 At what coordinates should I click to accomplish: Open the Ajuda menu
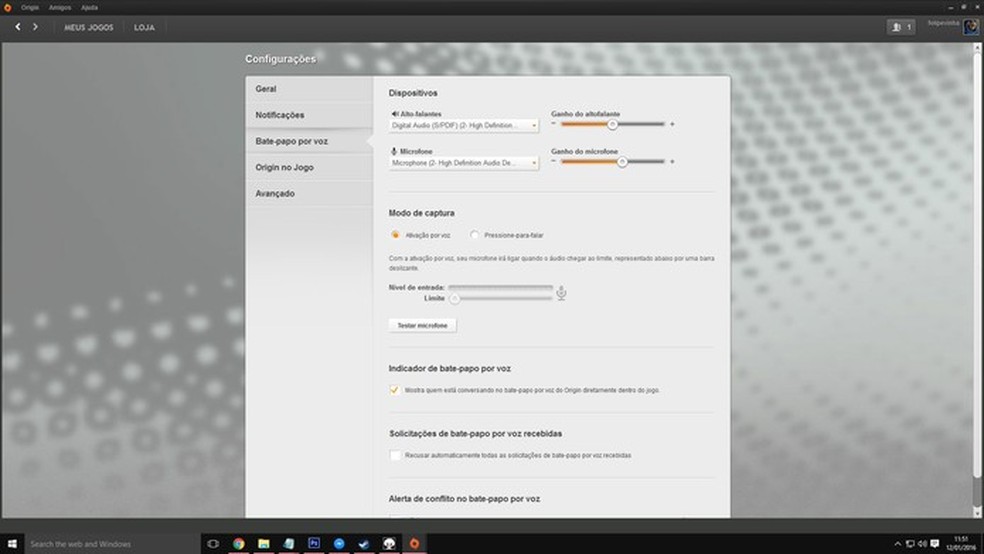pyautogui.click(x=89, y=8)
